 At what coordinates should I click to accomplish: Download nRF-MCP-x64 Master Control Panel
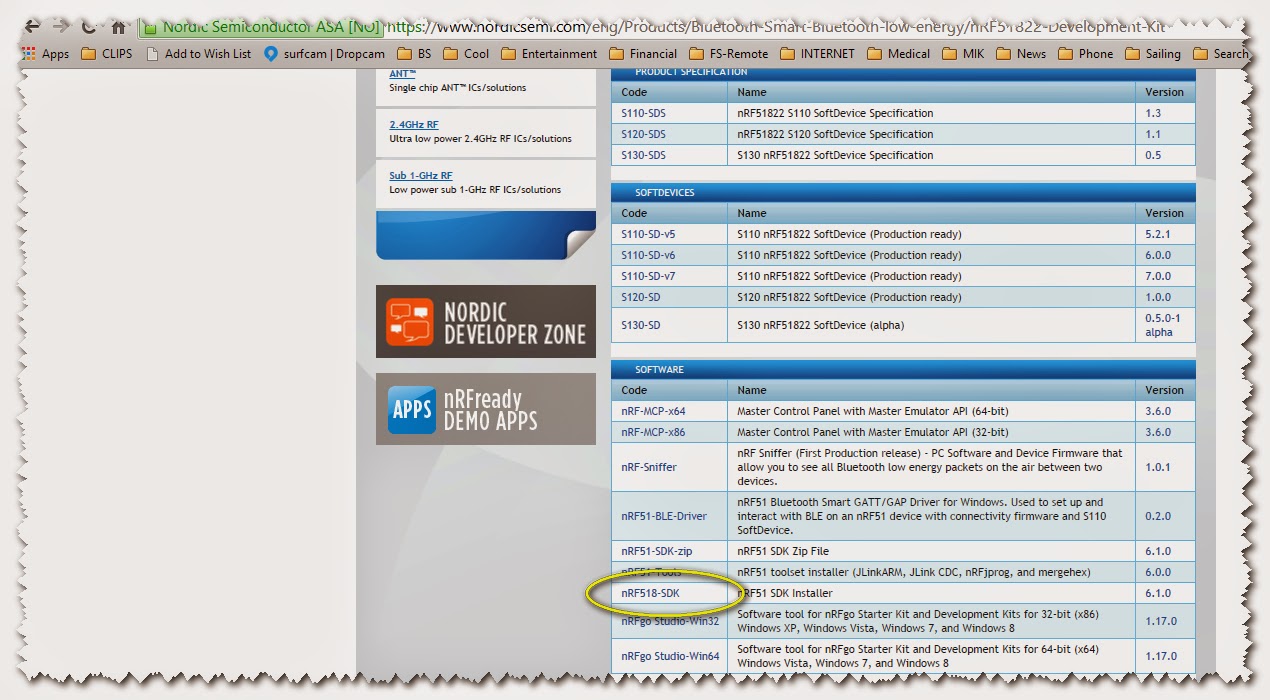(653, 411)
